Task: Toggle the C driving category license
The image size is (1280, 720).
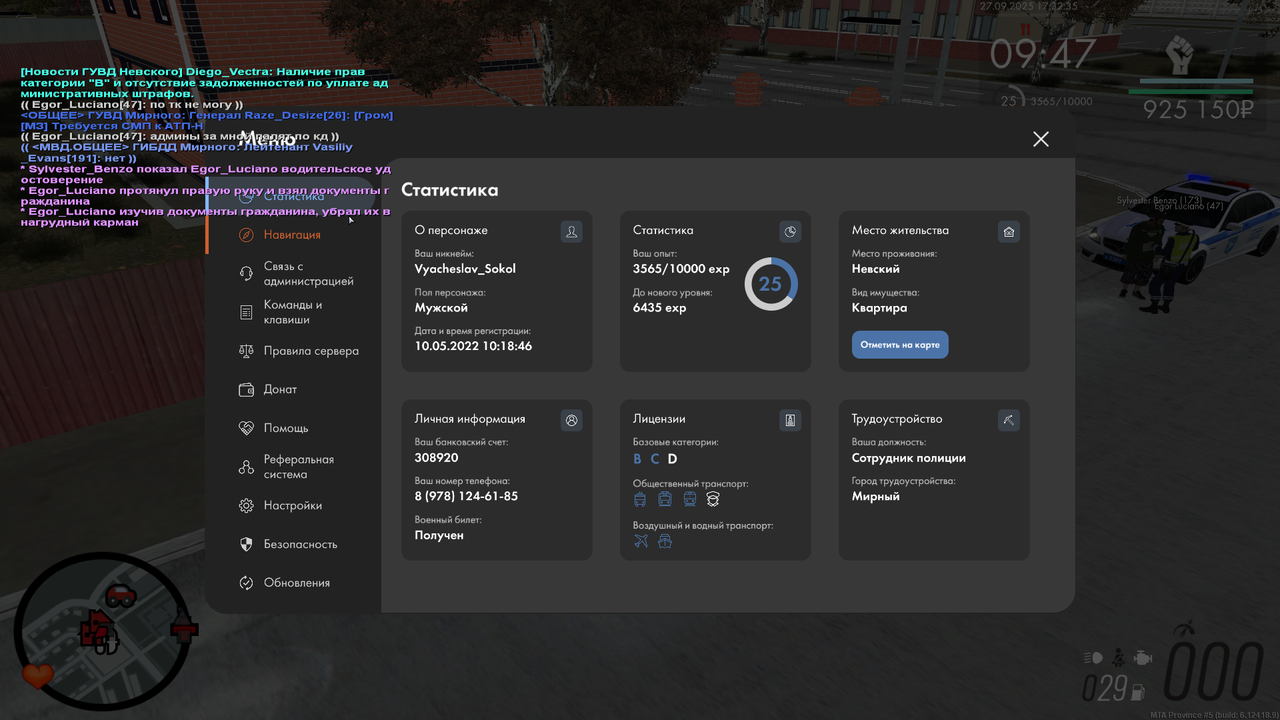Action: [x=655, y=458]
